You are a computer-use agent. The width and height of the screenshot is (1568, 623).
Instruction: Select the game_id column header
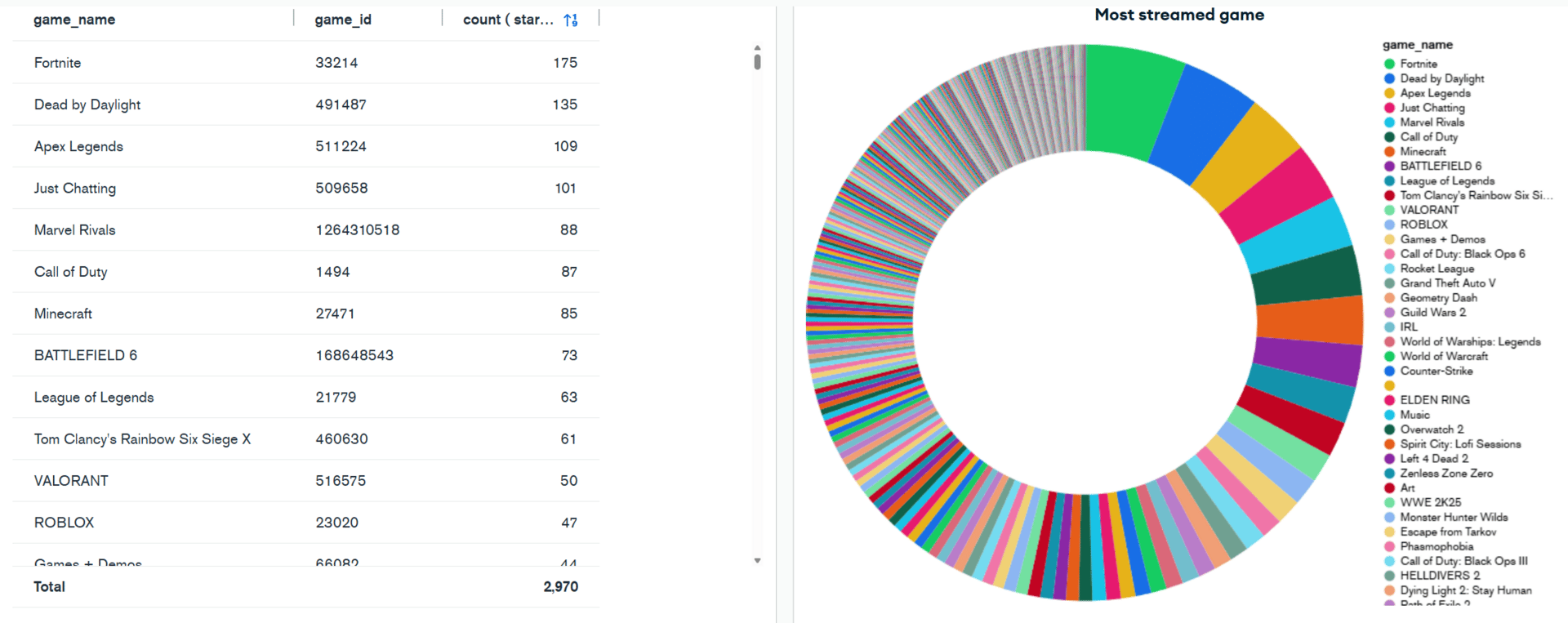[x=343, y=20]
